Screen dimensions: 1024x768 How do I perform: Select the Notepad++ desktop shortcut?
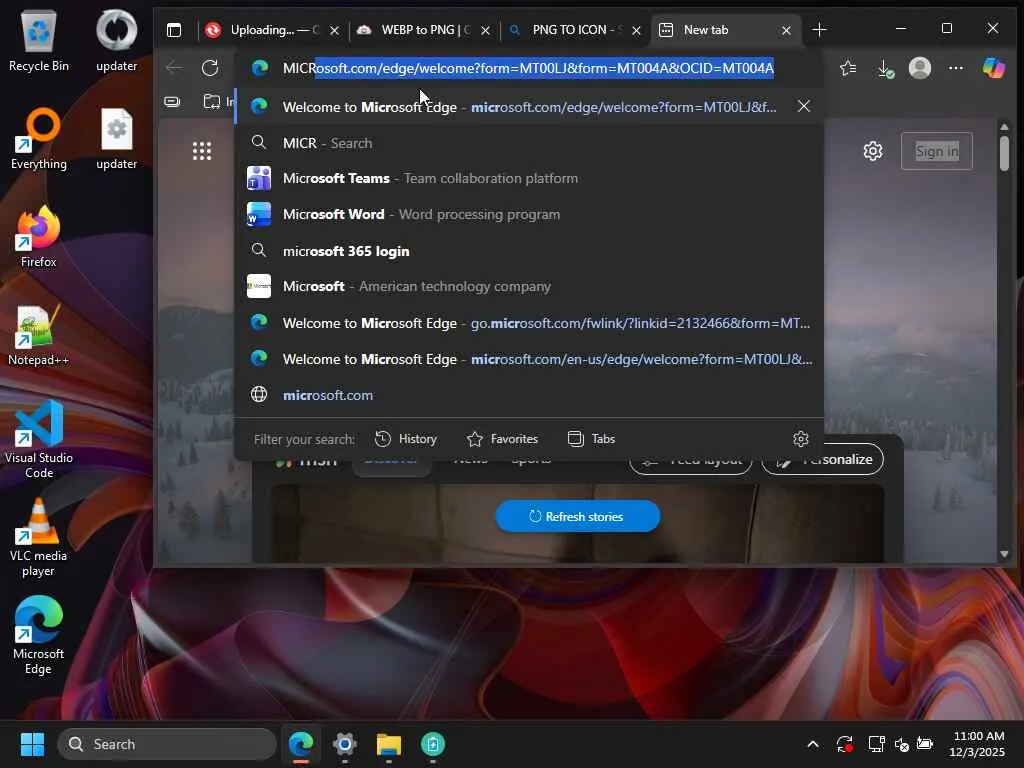point(39,336)
